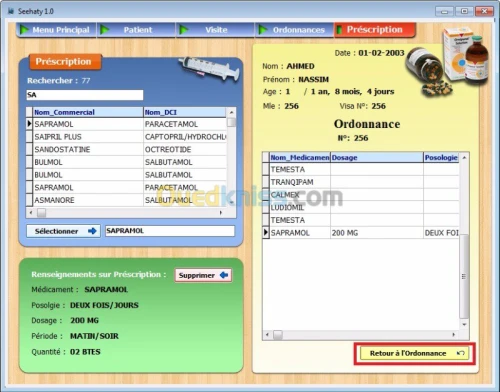
Task: Click row selector arrow beside first SAPRAMOL
Action: [x=29, y=124]
